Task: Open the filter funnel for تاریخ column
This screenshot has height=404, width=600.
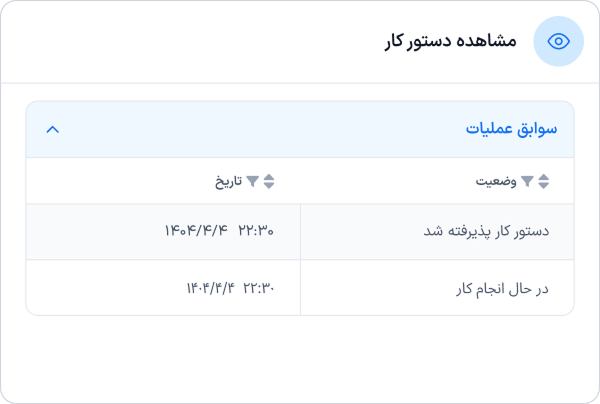Action: tap(253, 182)
